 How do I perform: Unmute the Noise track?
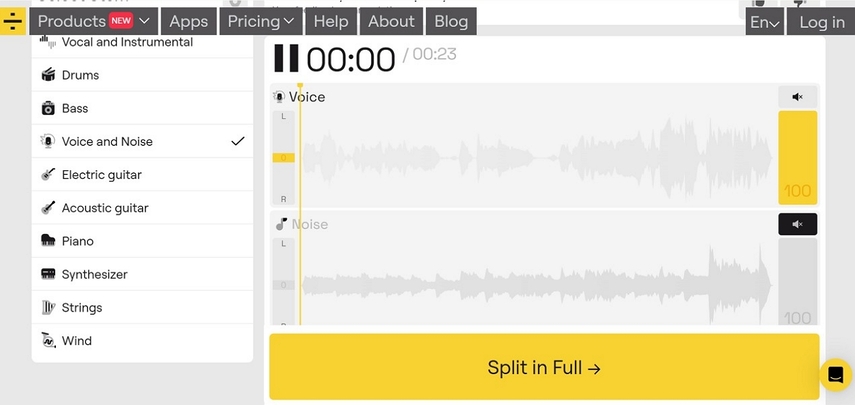(797, 224)
